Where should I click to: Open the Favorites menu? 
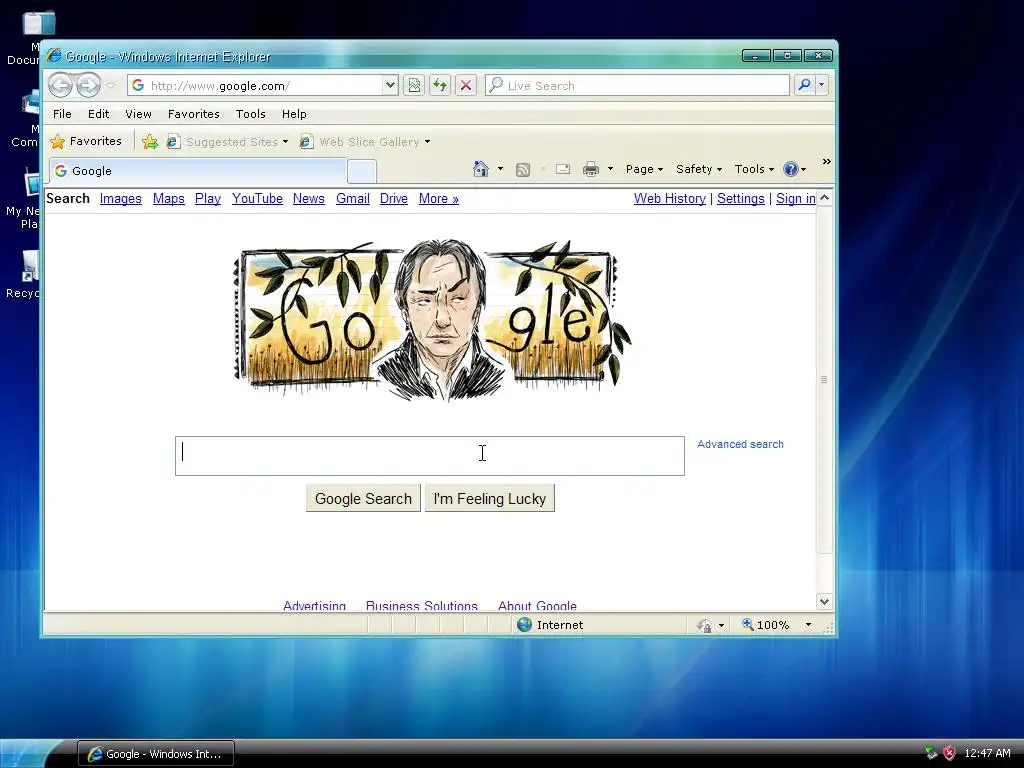[x=193, y=114]
